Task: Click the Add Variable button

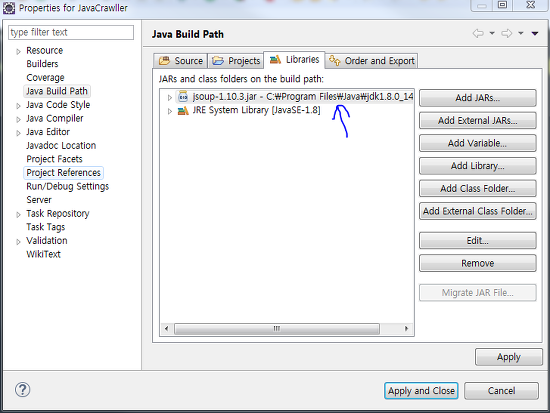Action: (x=477, y=143)
